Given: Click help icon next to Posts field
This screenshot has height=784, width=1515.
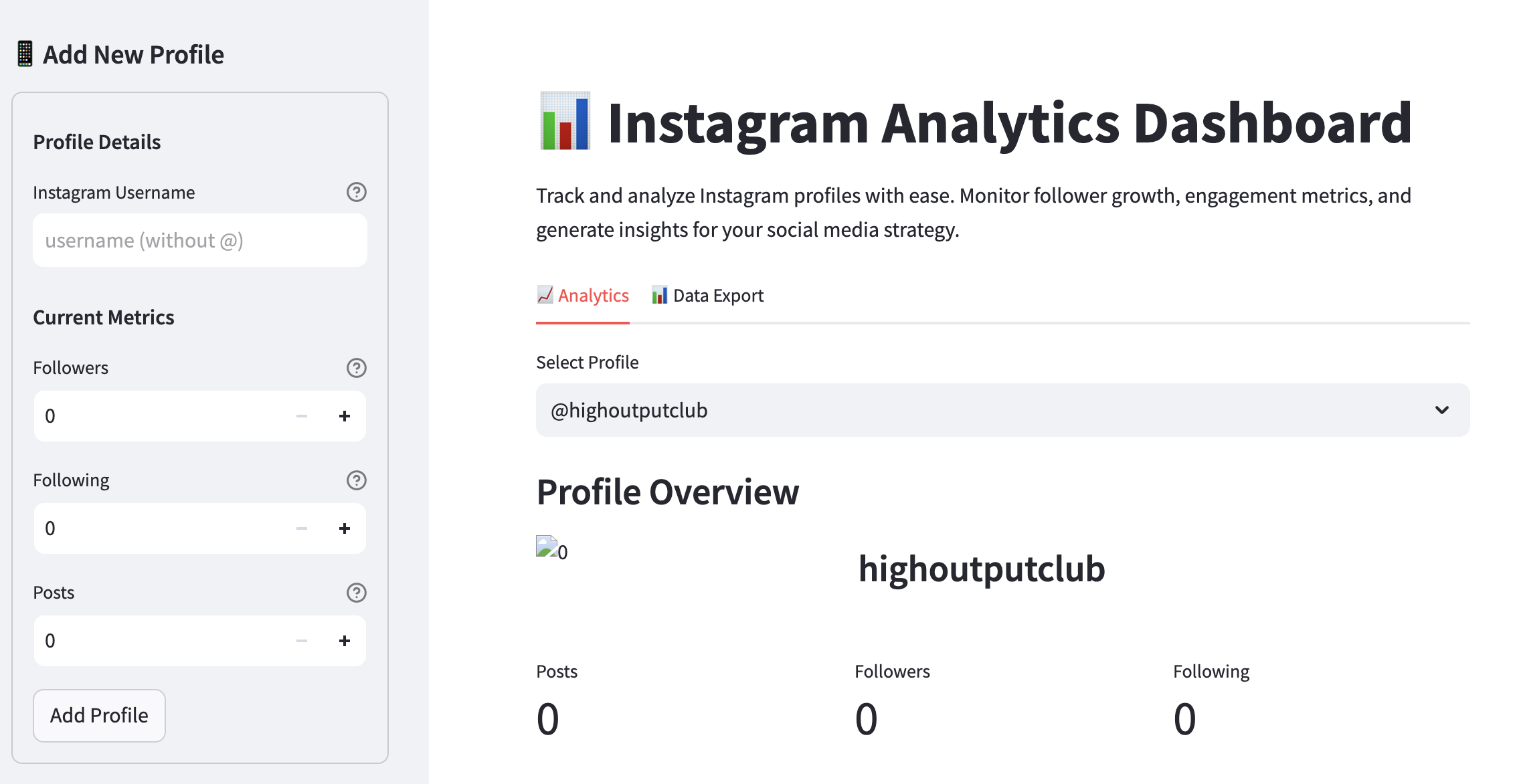Looking at the screenshot, I should pyautogui.click(x=356, y=593).
